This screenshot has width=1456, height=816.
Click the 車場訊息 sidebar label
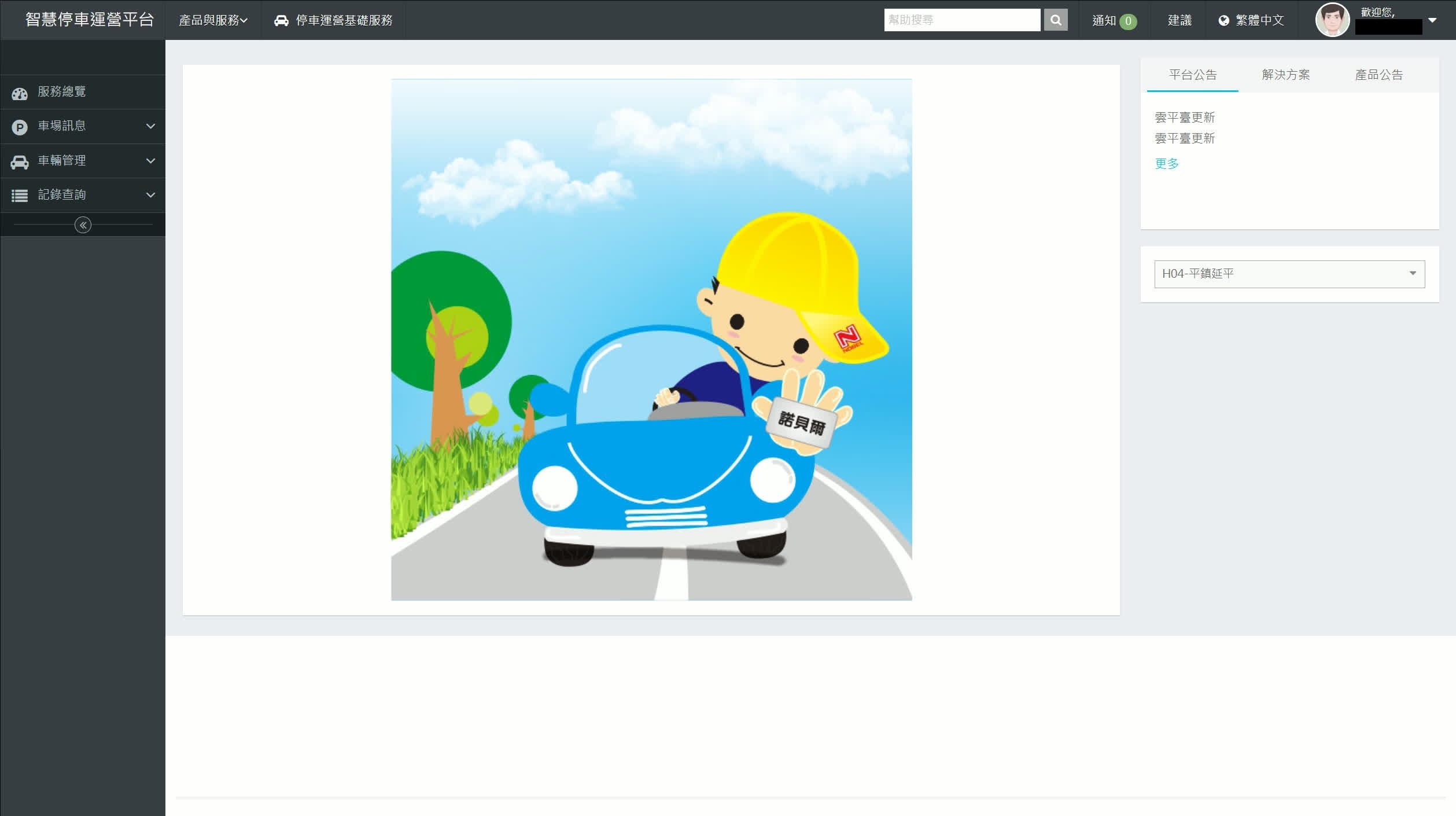click(62, 126)
